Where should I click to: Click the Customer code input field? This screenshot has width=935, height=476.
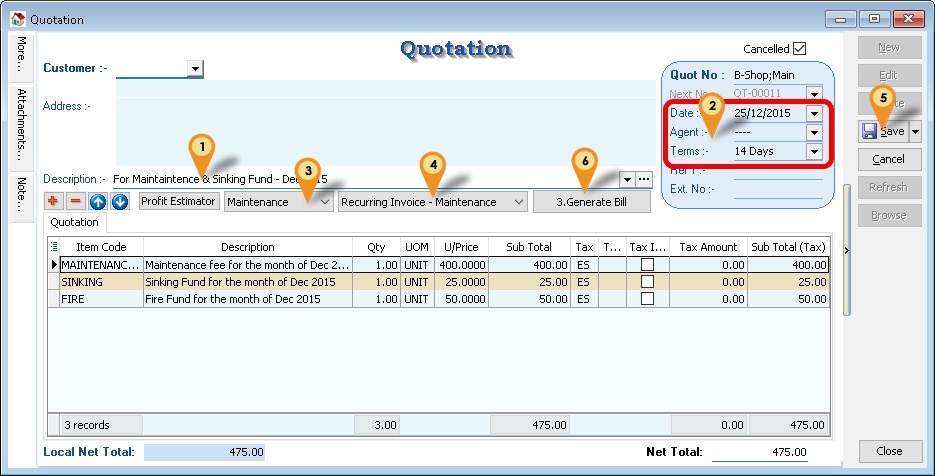[x=151, y=68]
